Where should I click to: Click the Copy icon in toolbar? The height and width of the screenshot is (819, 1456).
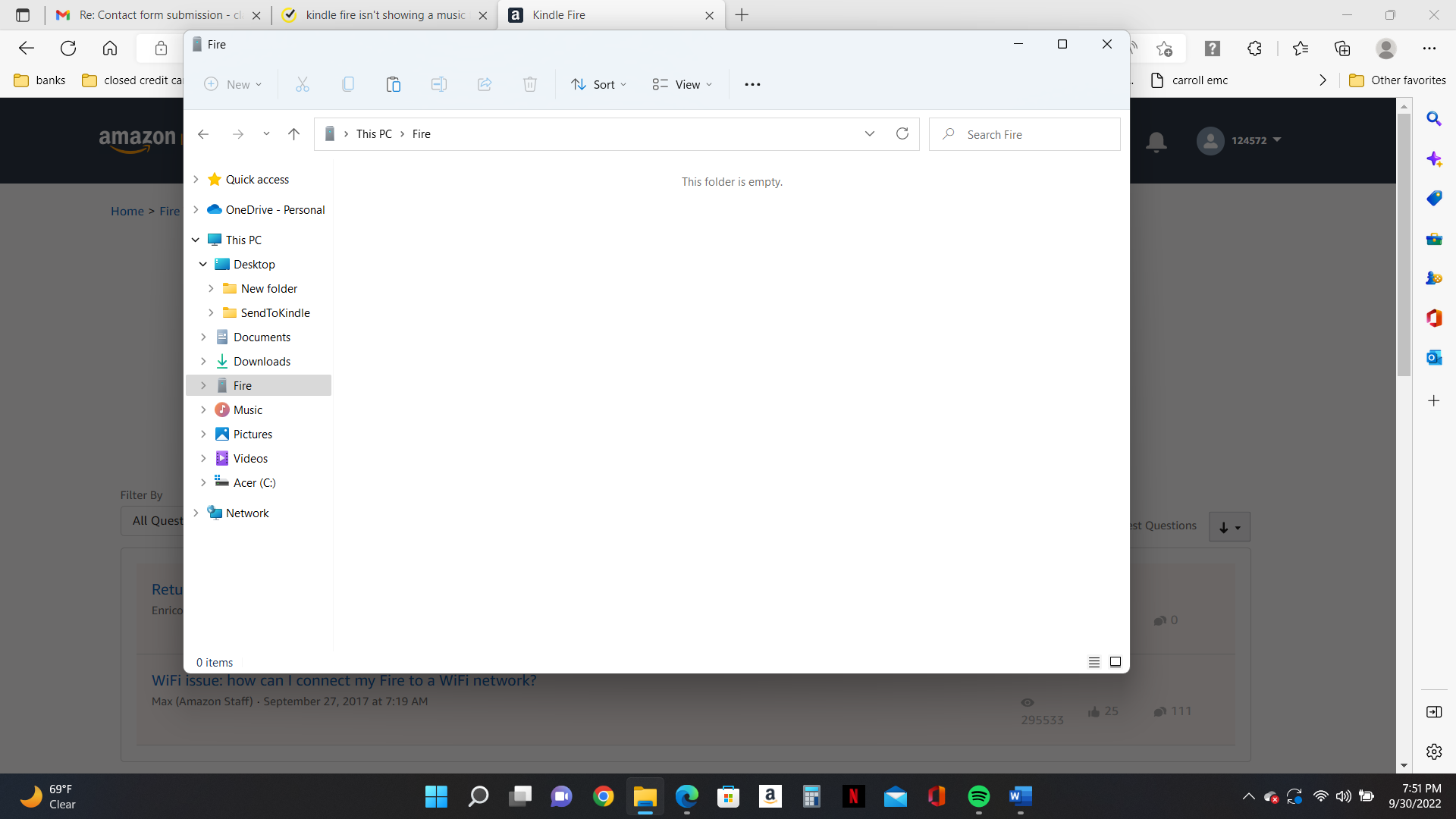tap(347, 84)
